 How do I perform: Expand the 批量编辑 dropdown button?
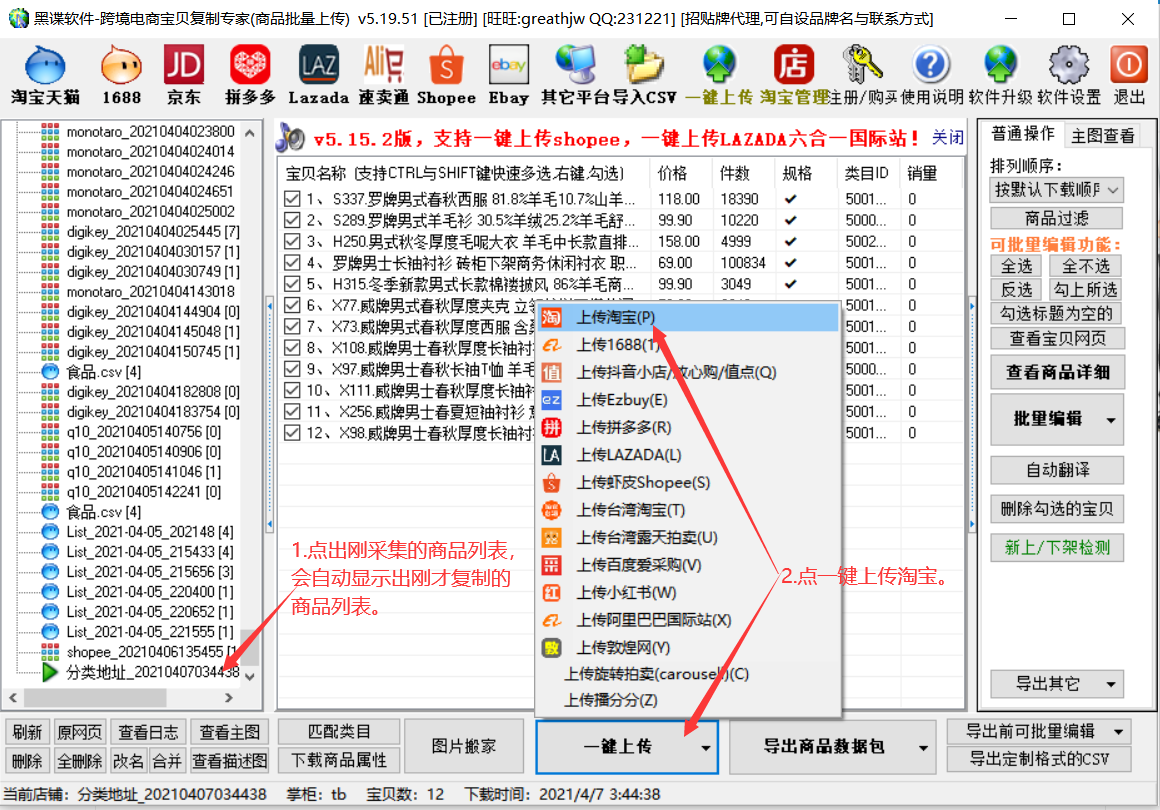[1111, 419]
